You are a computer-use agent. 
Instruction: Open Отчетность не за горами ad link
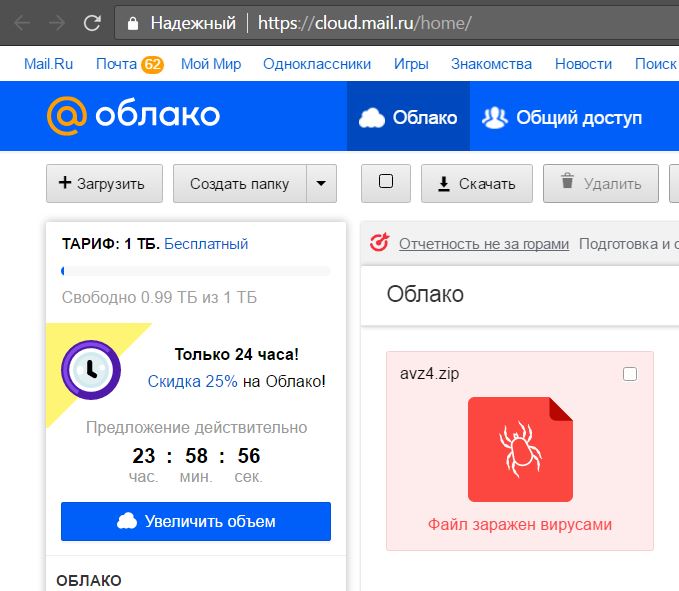[484, 244]
